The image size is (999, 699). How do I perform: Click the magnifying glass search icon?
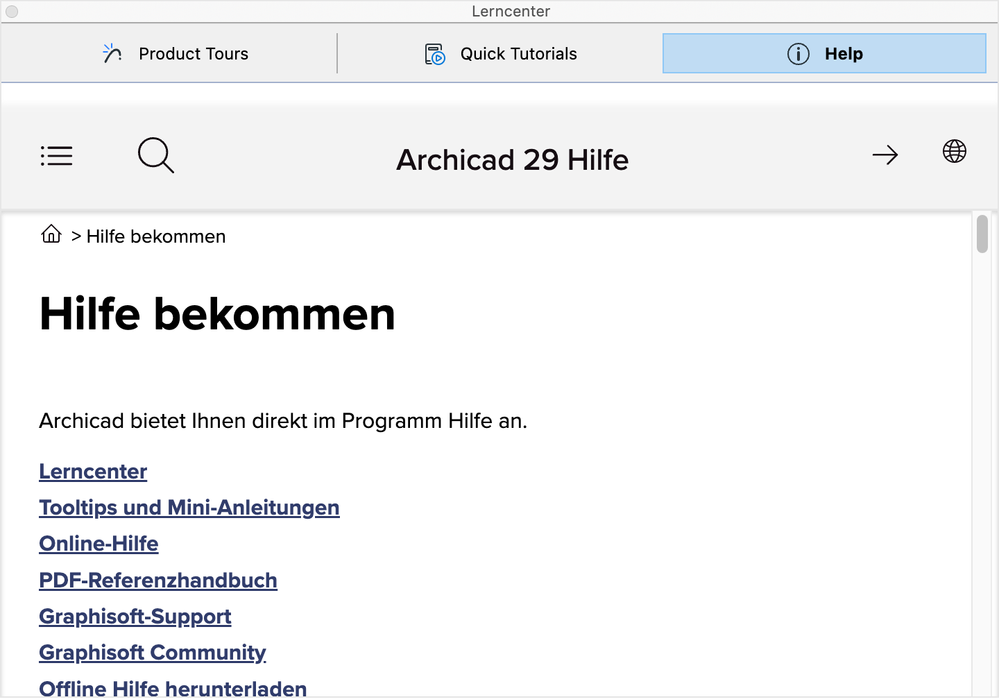click(x=156, y=156)
